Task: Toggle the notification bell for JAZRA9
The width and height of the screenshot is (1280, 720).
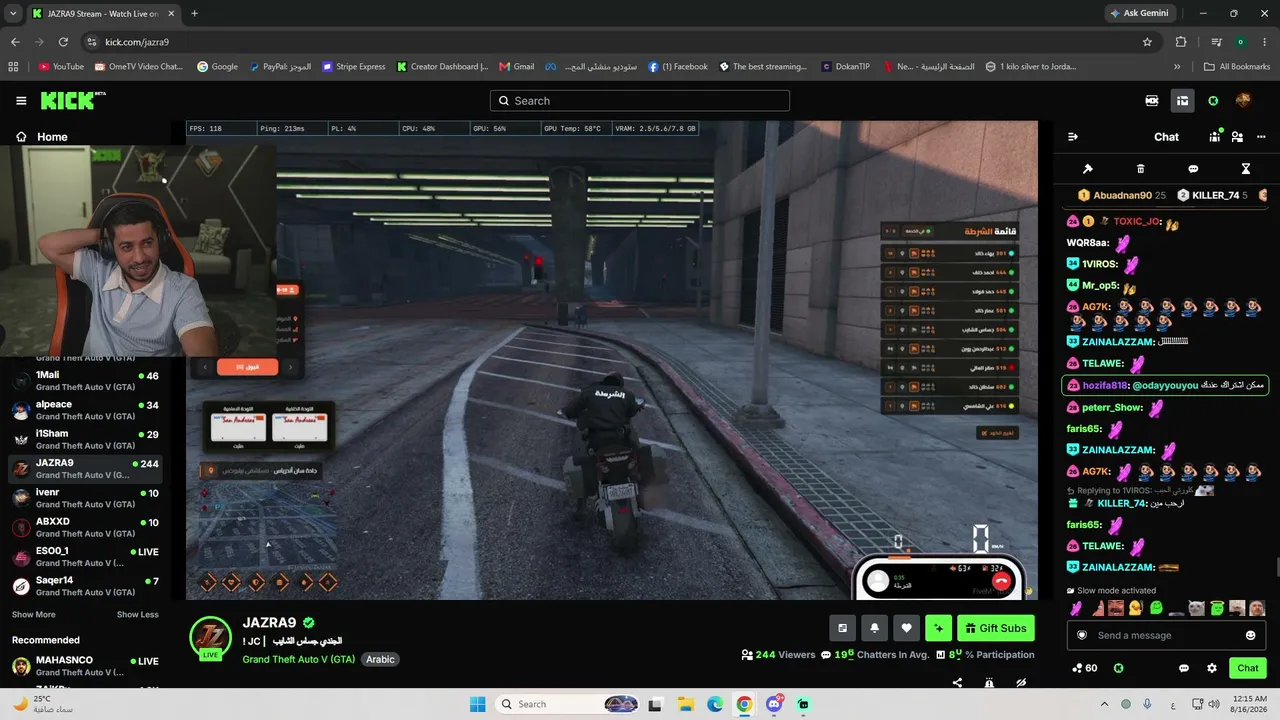Action: click(874, 628)
